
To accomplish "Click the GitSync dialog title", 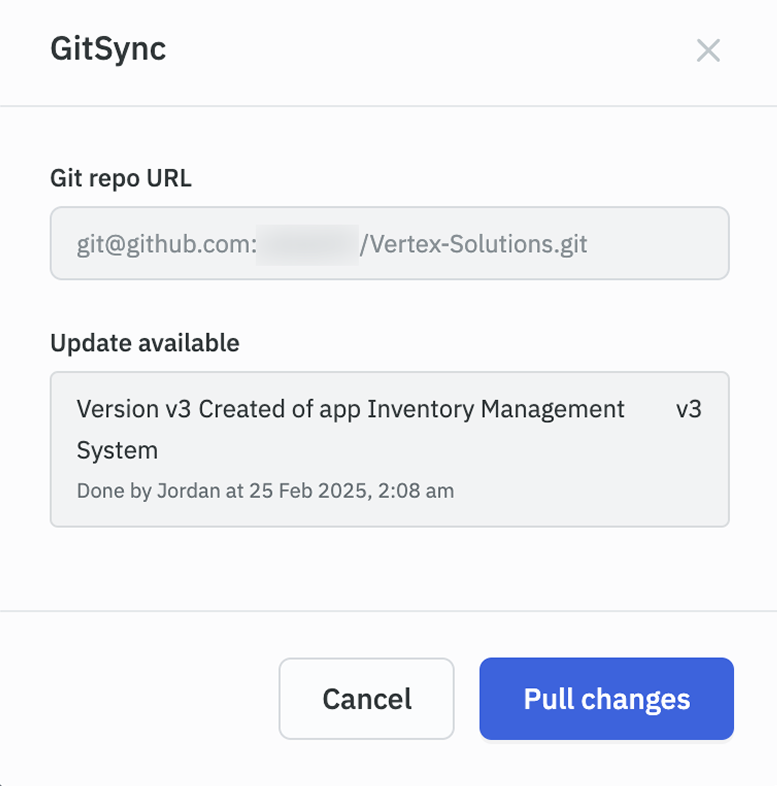I will (x=108, y=49).
